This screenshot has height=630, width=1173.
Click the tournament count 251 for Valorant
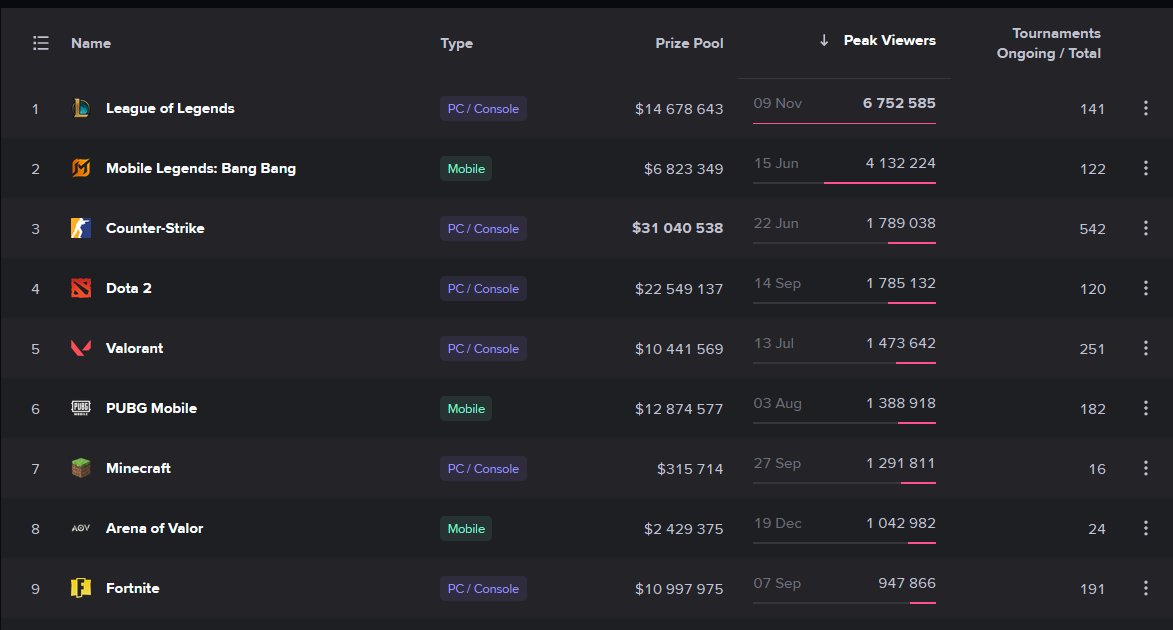click(x=1092, y=349)
